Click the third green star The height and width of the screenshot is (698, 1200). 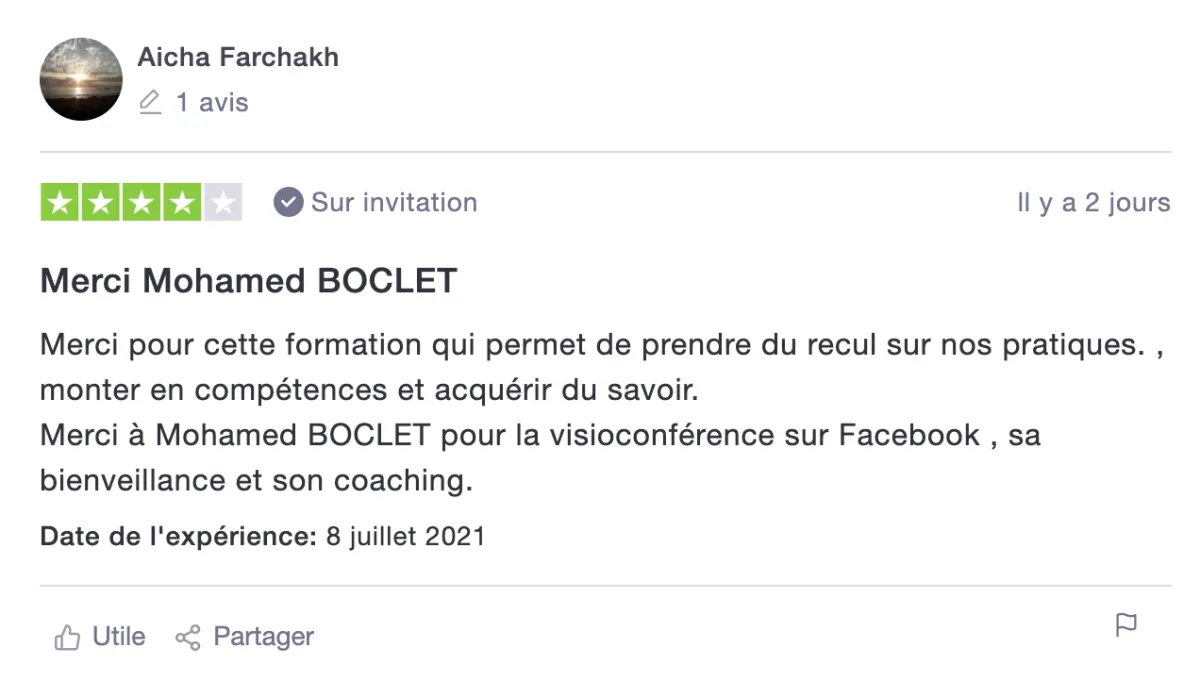[141, 203]
